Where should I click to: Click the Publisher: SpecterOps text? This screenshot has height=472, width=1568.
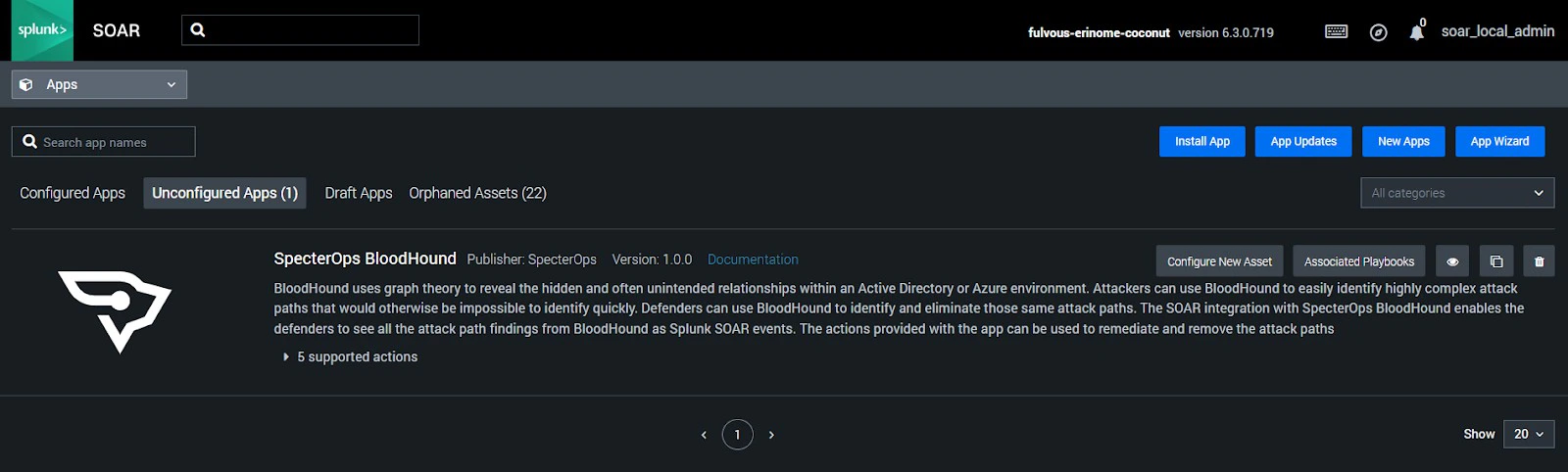tap(531, 260)
